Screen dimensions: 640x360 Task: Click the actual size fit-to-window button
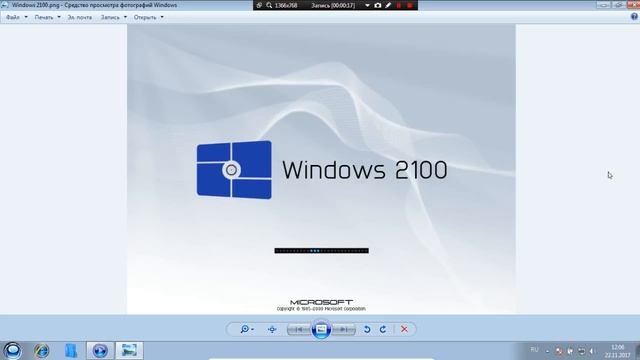click(272, 329)
